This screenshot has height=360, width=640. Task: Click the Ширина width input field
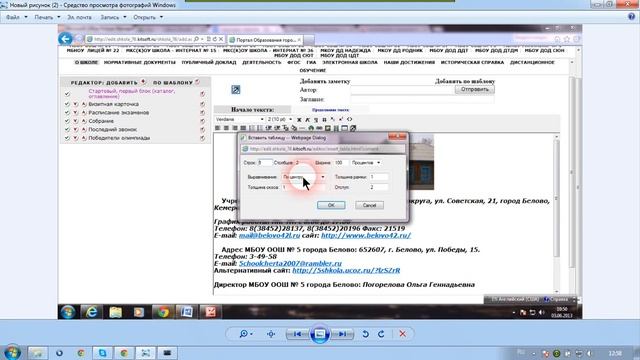341,162
